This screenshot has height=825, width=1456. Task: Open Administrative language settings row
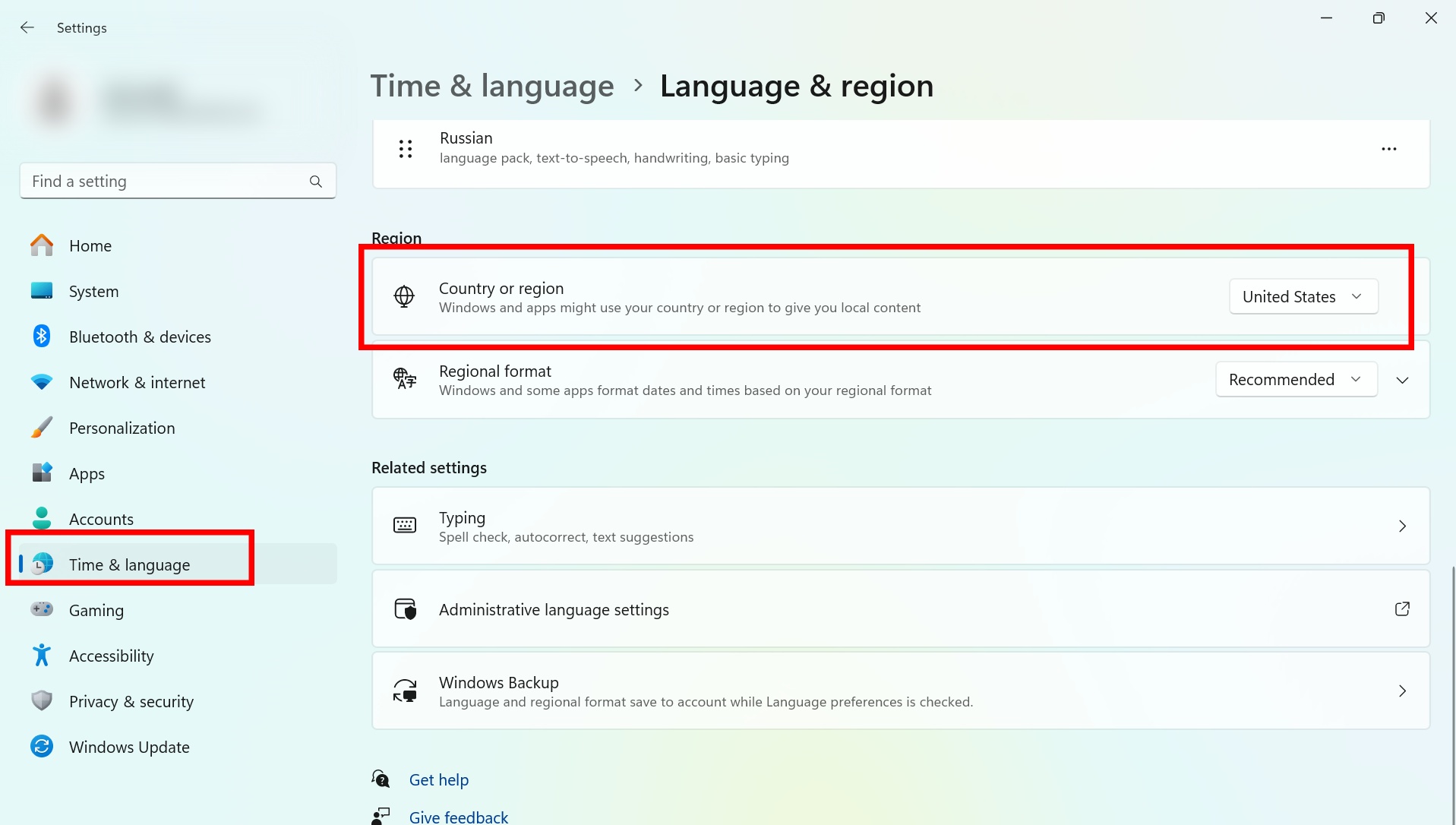[901, 609]
